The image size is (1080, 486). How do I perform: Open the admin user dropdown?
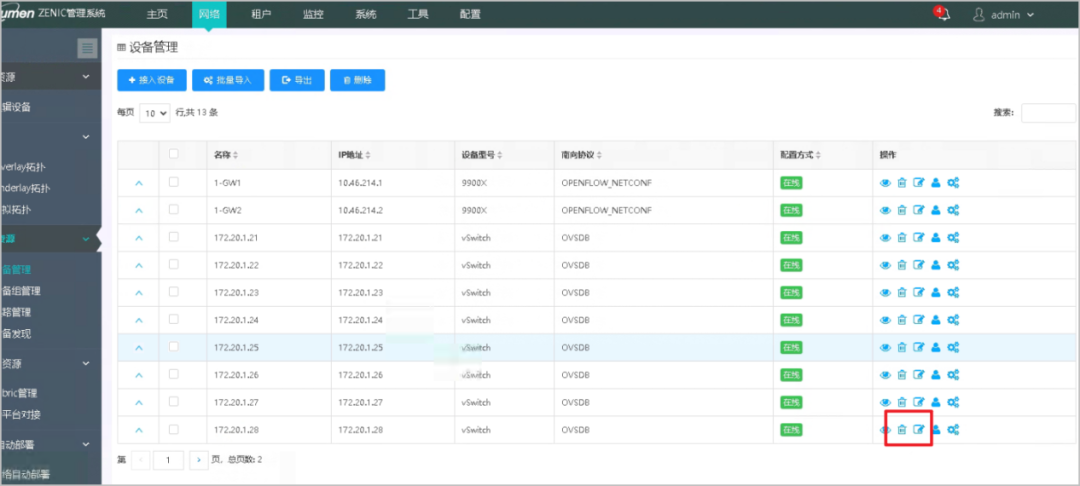tap(1003, 14)
